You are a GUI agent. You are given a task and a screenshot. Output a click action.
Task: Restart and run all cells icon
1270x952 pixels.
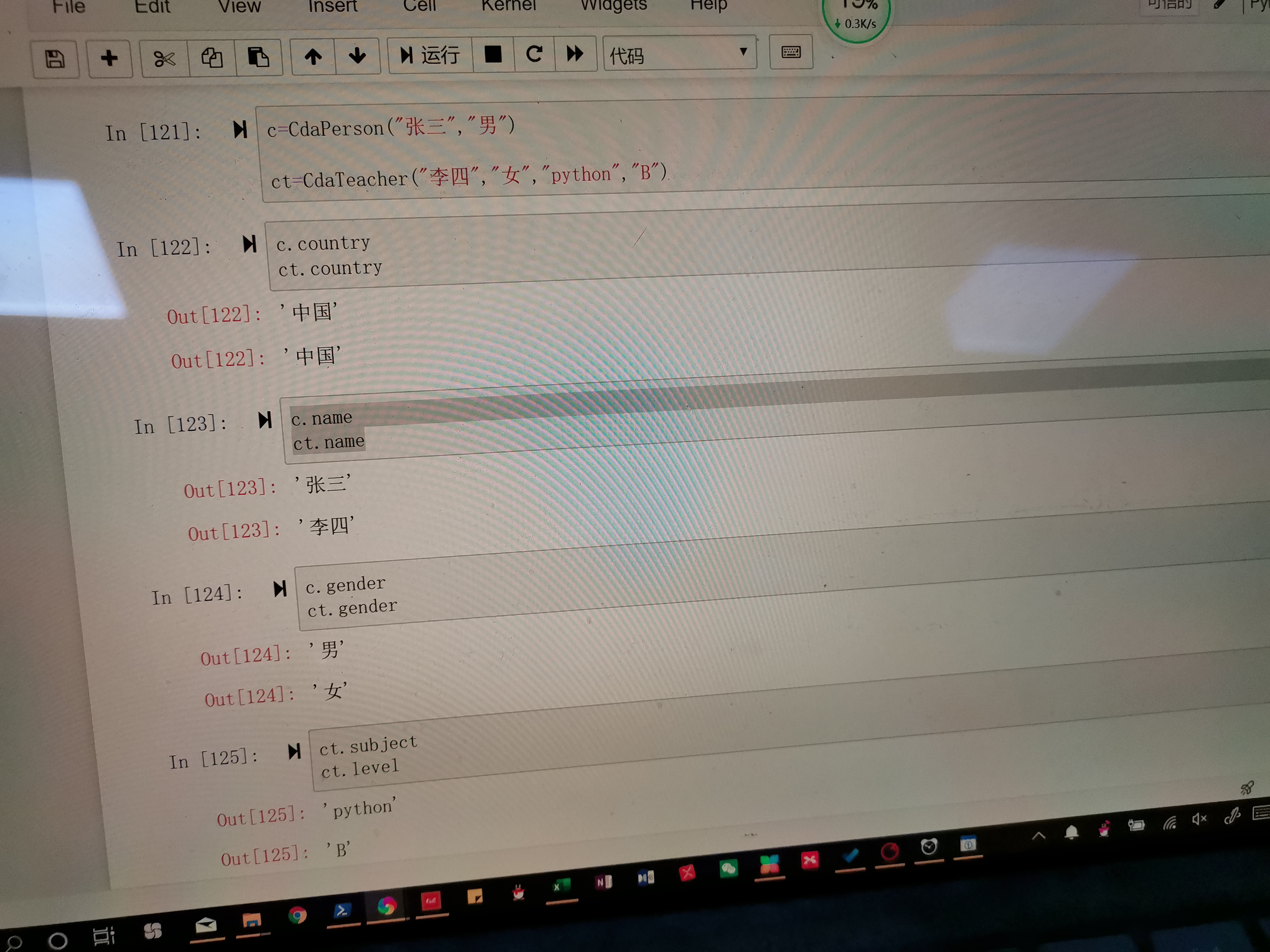pyautogui.click(x=575, y=53)
